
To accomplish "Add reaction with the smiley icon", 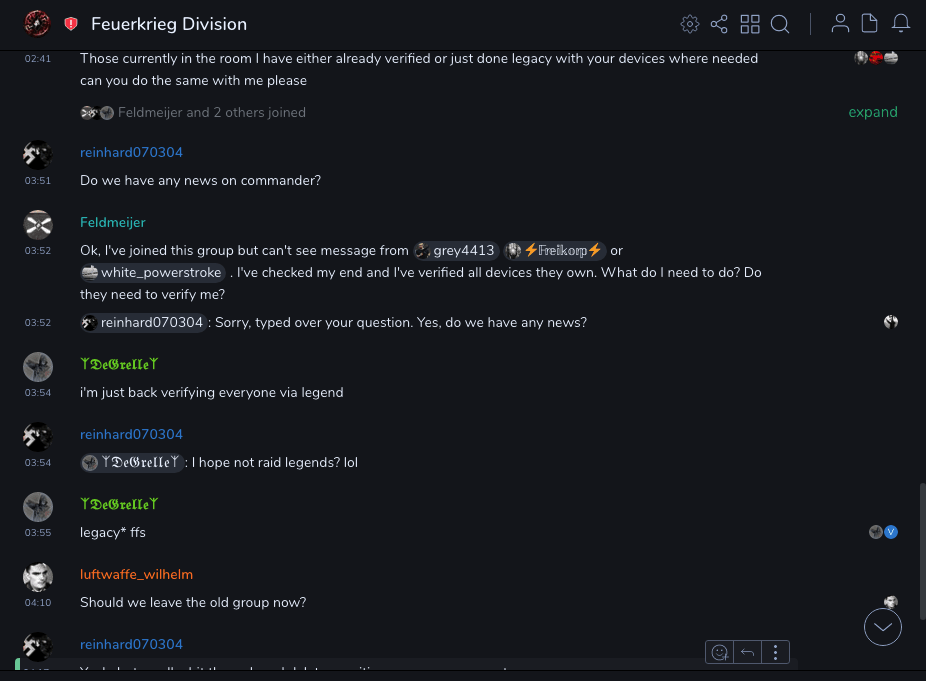I will click(719, 653).
